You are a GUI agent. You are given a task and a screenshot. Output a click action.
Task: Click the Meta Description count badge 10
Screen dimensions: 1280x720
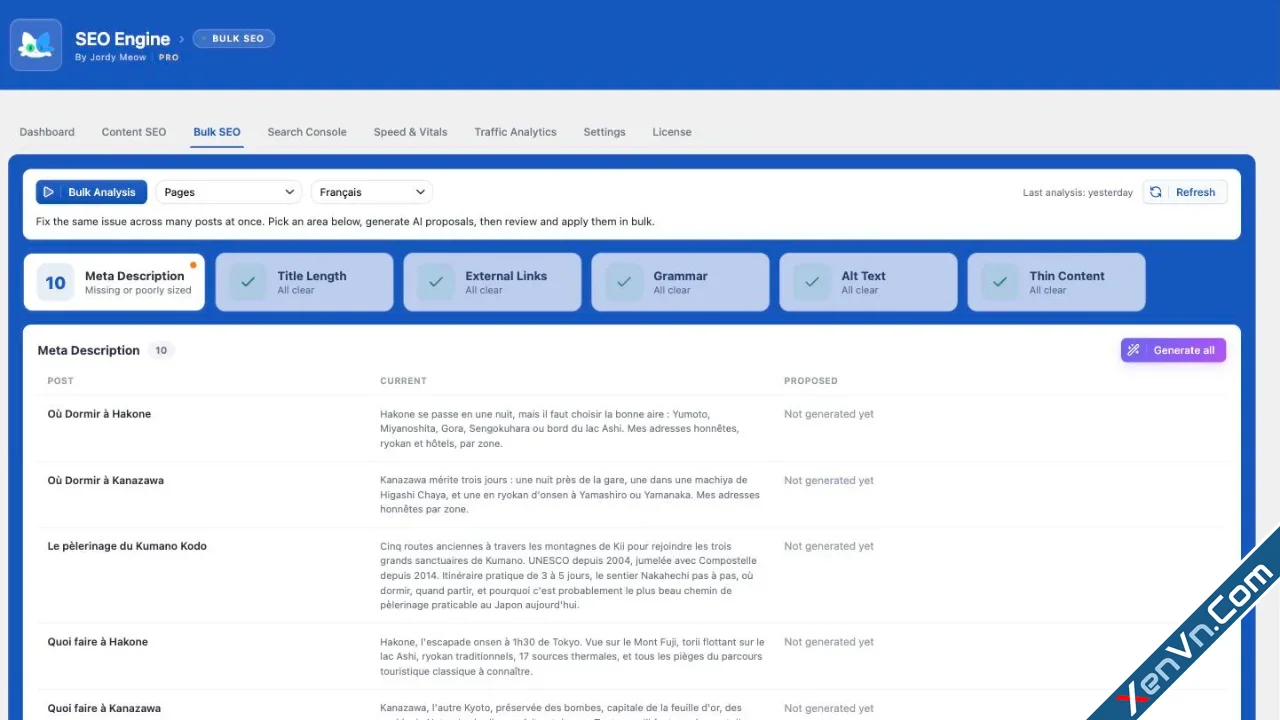(55, 282)
